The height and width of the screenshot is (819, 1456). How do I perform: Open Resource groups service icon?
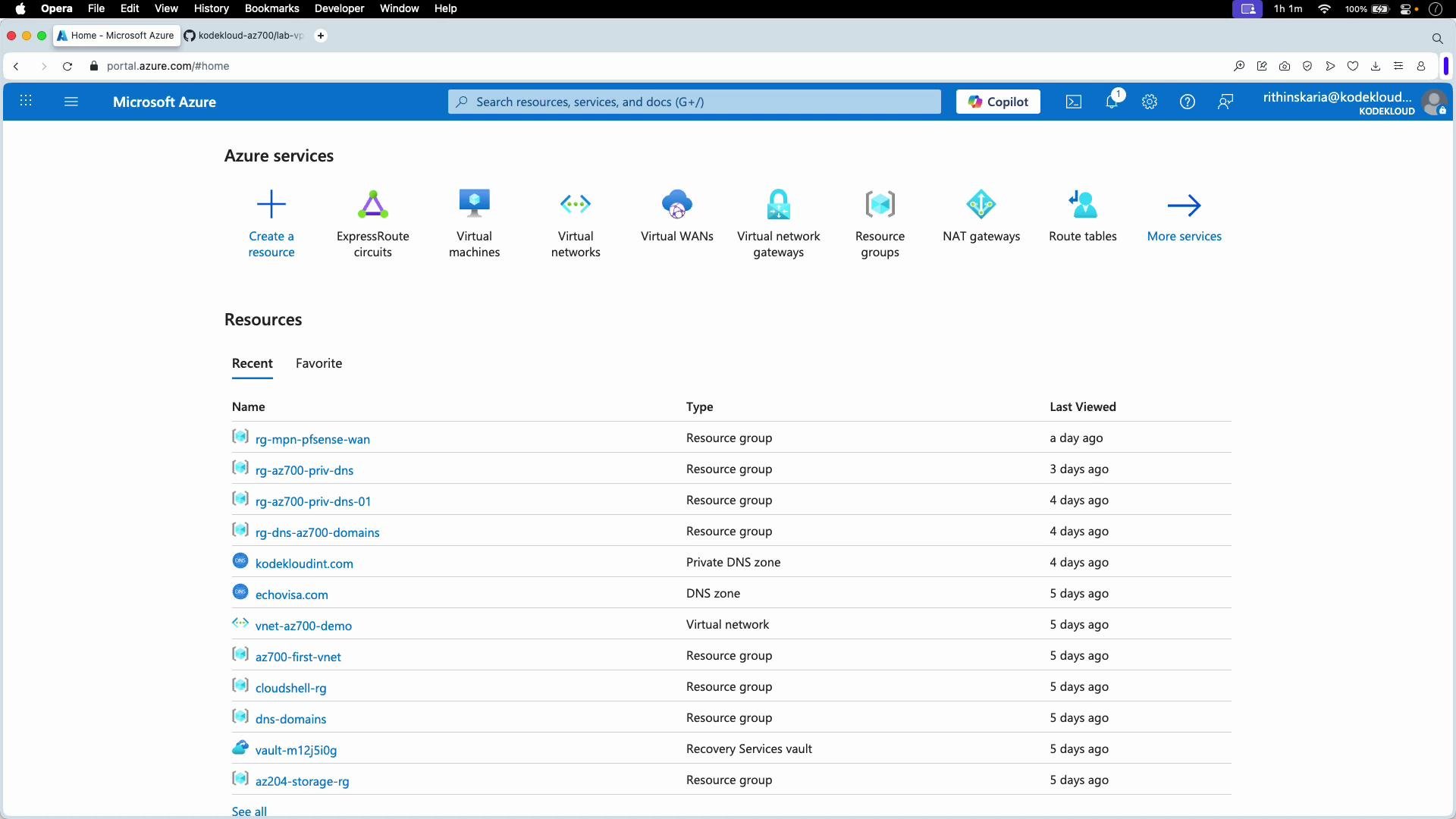[880, 204]
